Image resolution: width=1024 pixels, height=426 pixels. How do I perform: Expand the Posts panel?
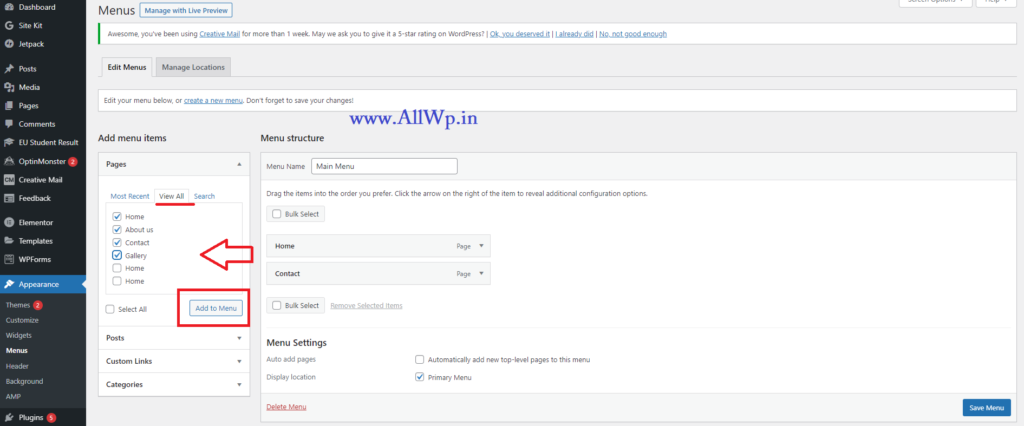174,338
